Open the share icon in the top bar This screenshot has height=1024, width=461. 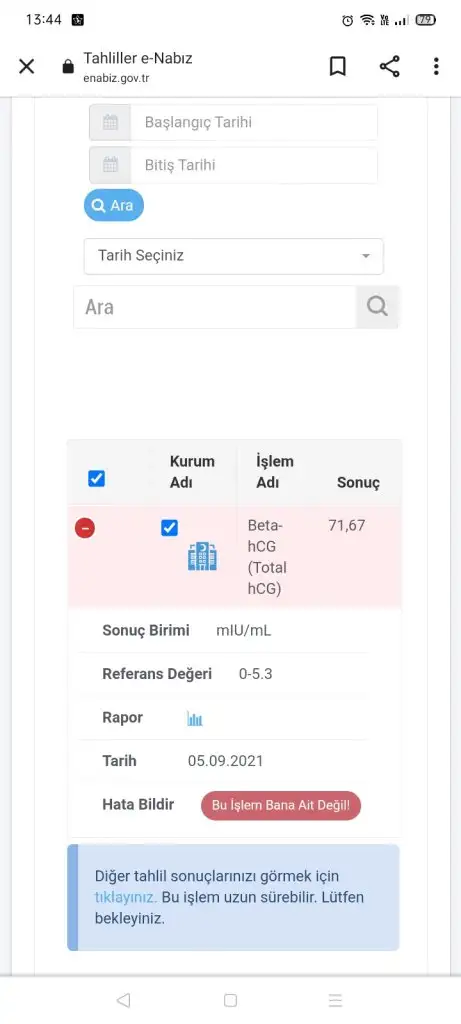389,66
